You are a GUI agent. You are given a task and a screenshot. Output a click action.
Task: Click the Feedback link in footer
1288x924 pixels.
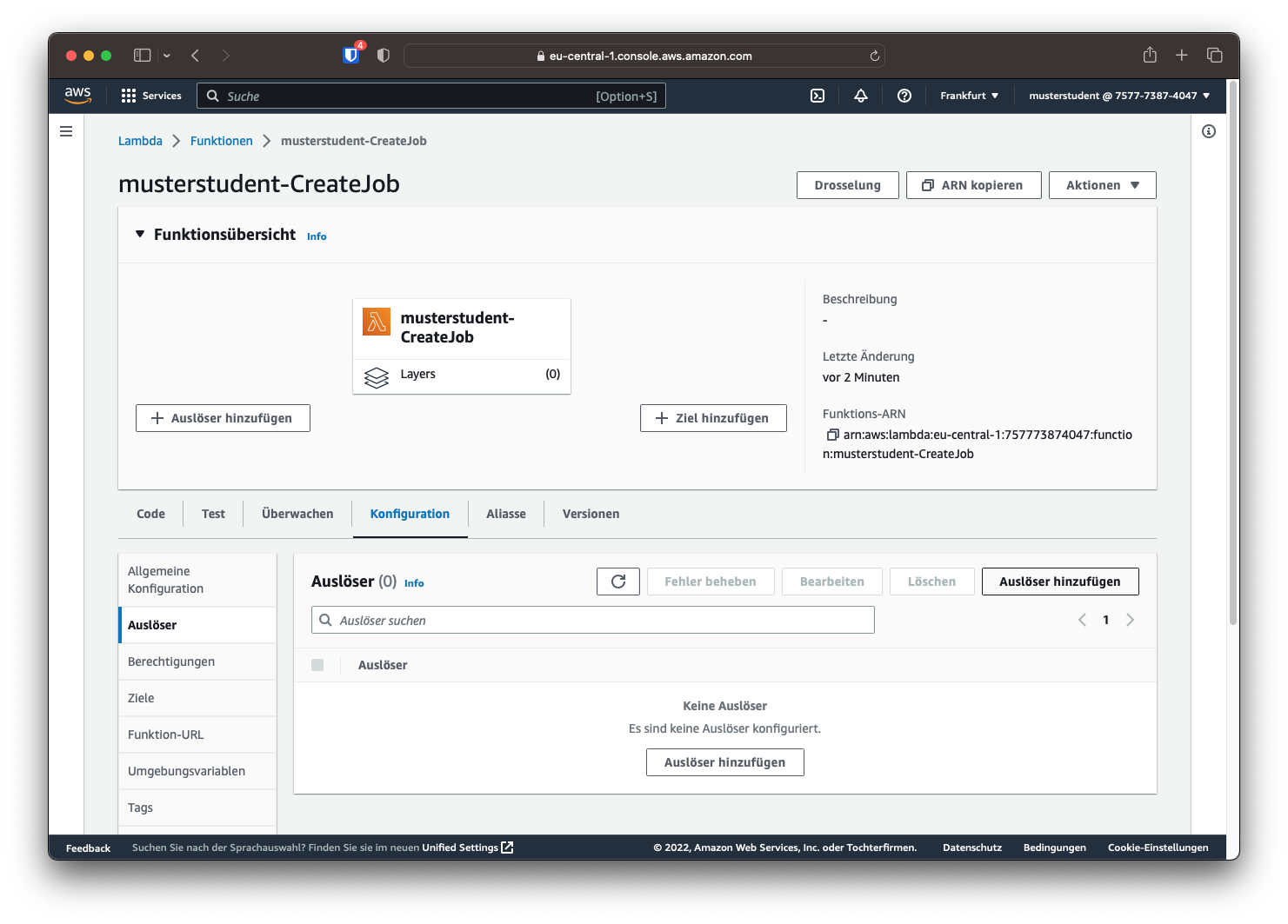point(88,848)
